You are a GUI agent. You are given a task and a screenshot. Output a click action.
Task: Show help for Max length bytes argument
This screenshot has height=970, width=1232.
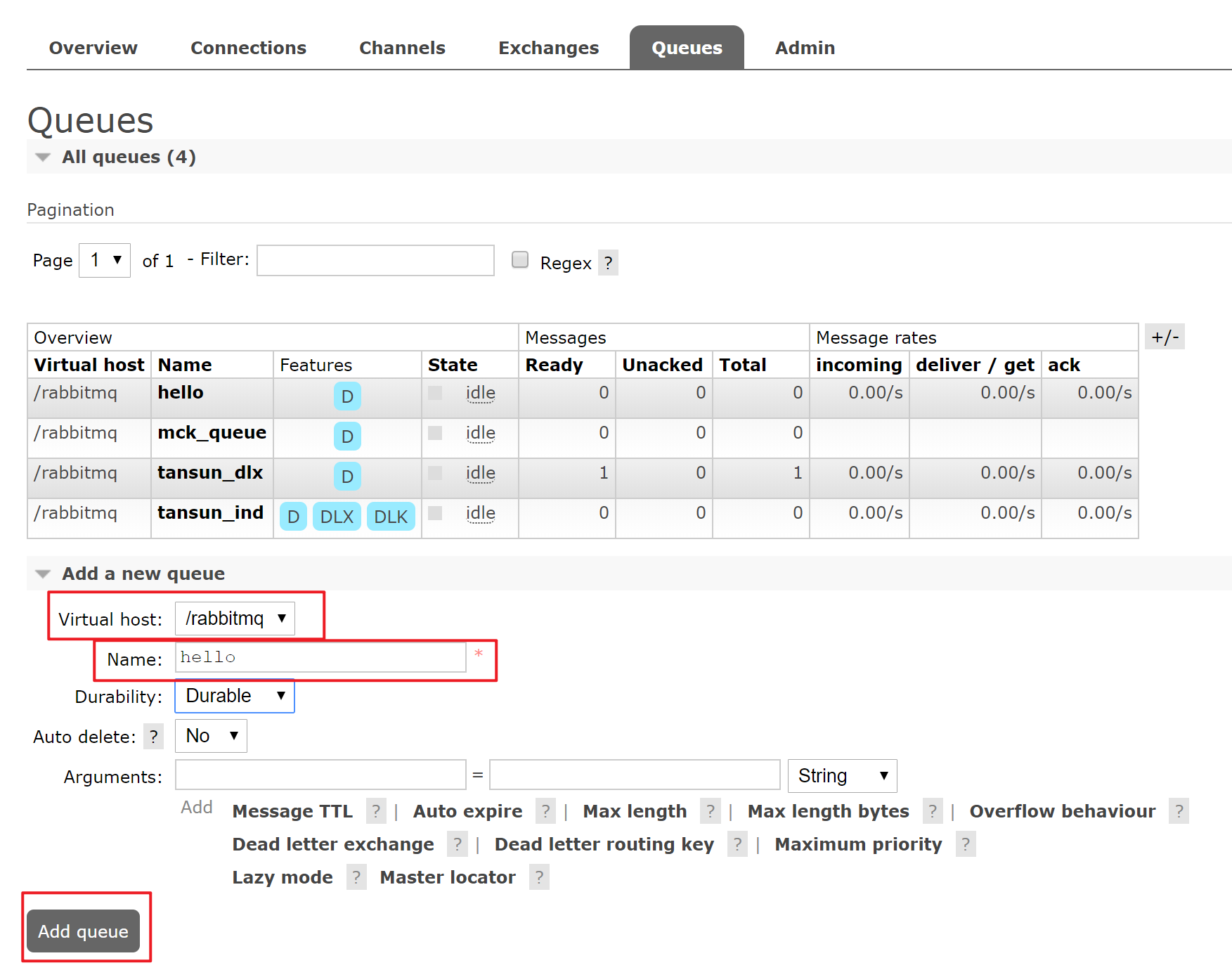[x=933, y=811]
